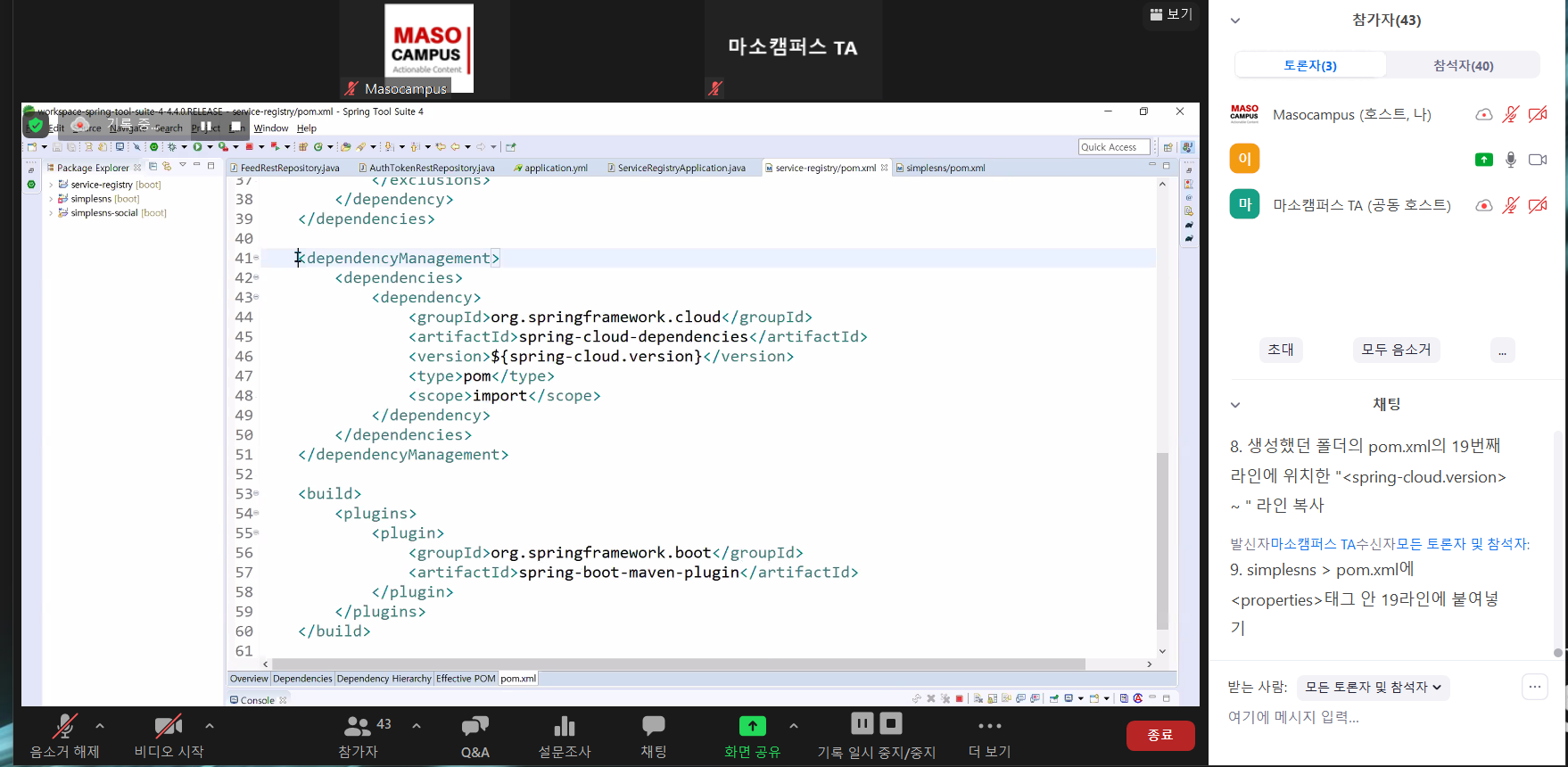Start video (비디오 시작)
This screenshot has width=1568, height=767.
point(168,727)
